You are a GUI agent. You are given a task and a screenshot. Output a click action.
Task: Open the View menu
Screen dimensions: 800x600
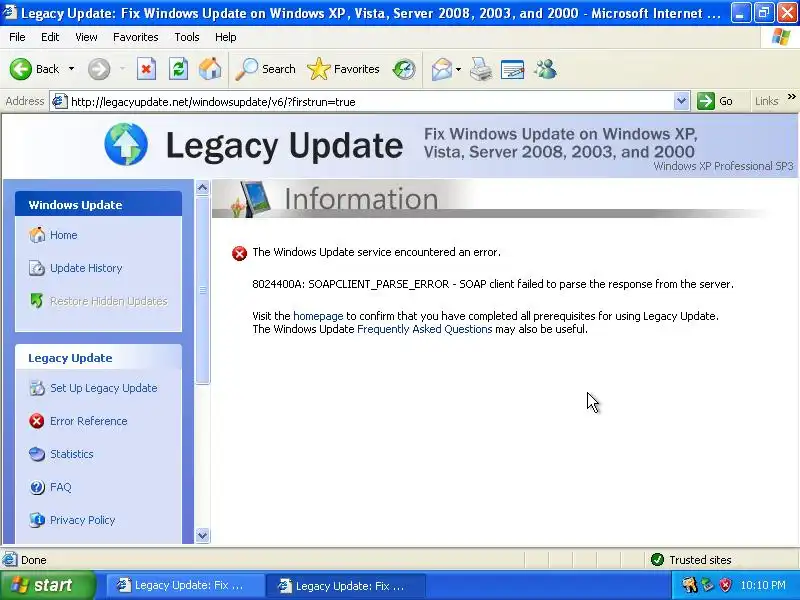pos(86,37)
